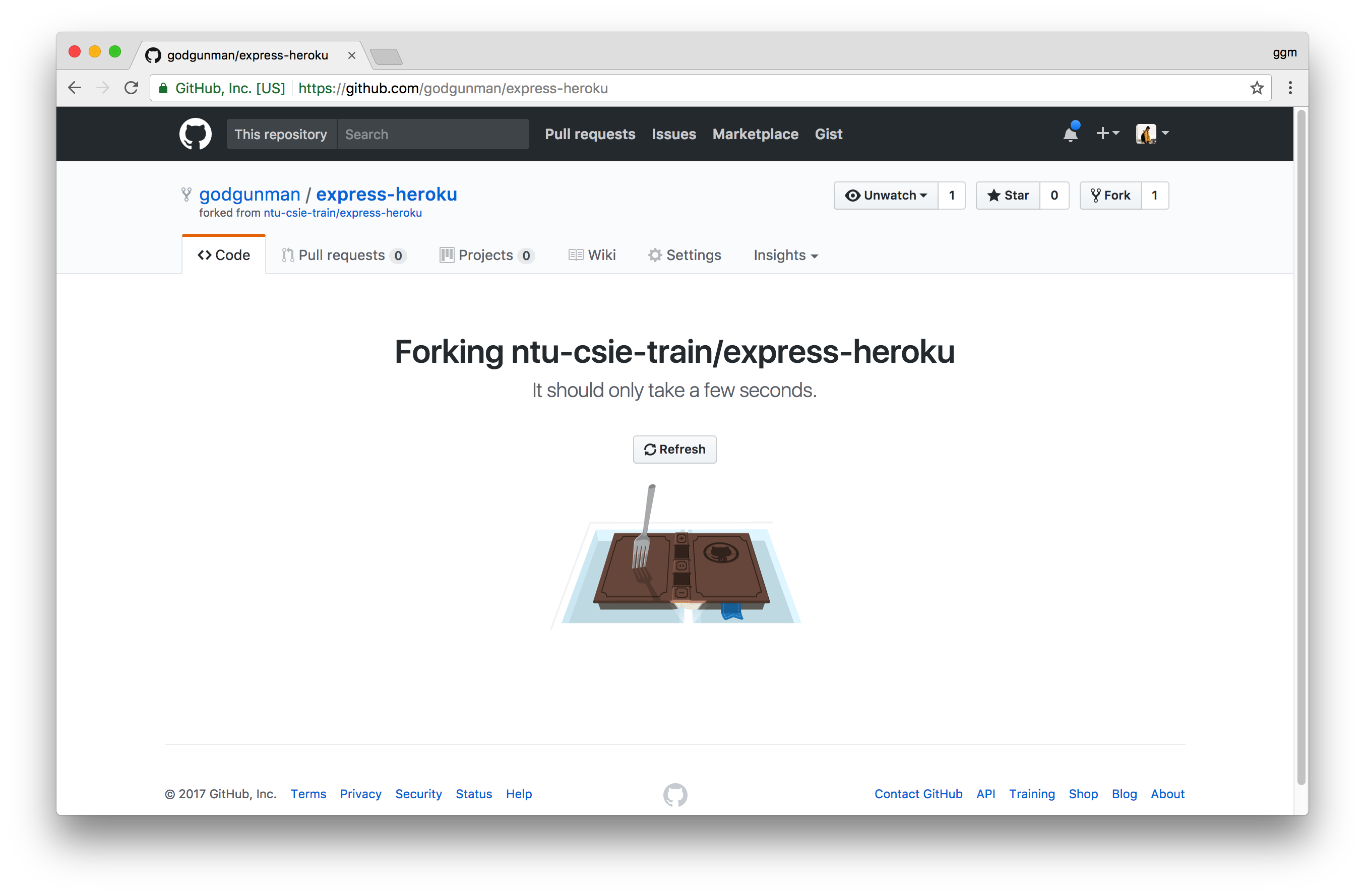This screenshot has width=1365, height=896.
Task: Click the ggm Chrome profile label
Action: 1284,53
